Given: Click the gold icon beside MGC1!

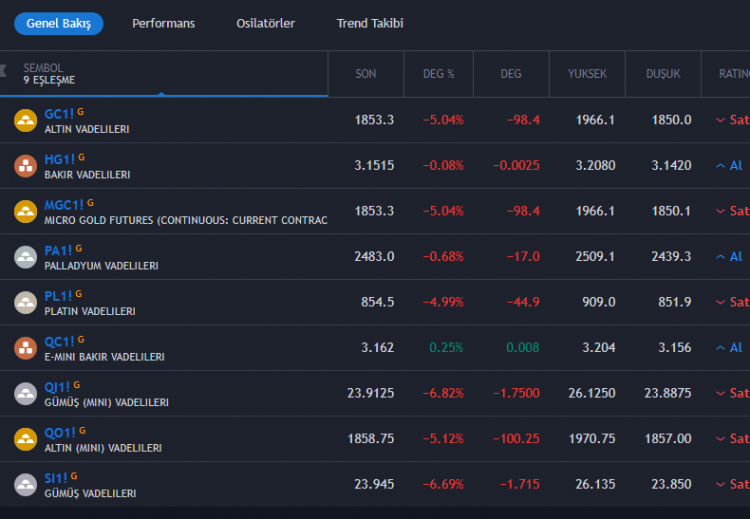Looking at the screenshot, I should point(25,211).
